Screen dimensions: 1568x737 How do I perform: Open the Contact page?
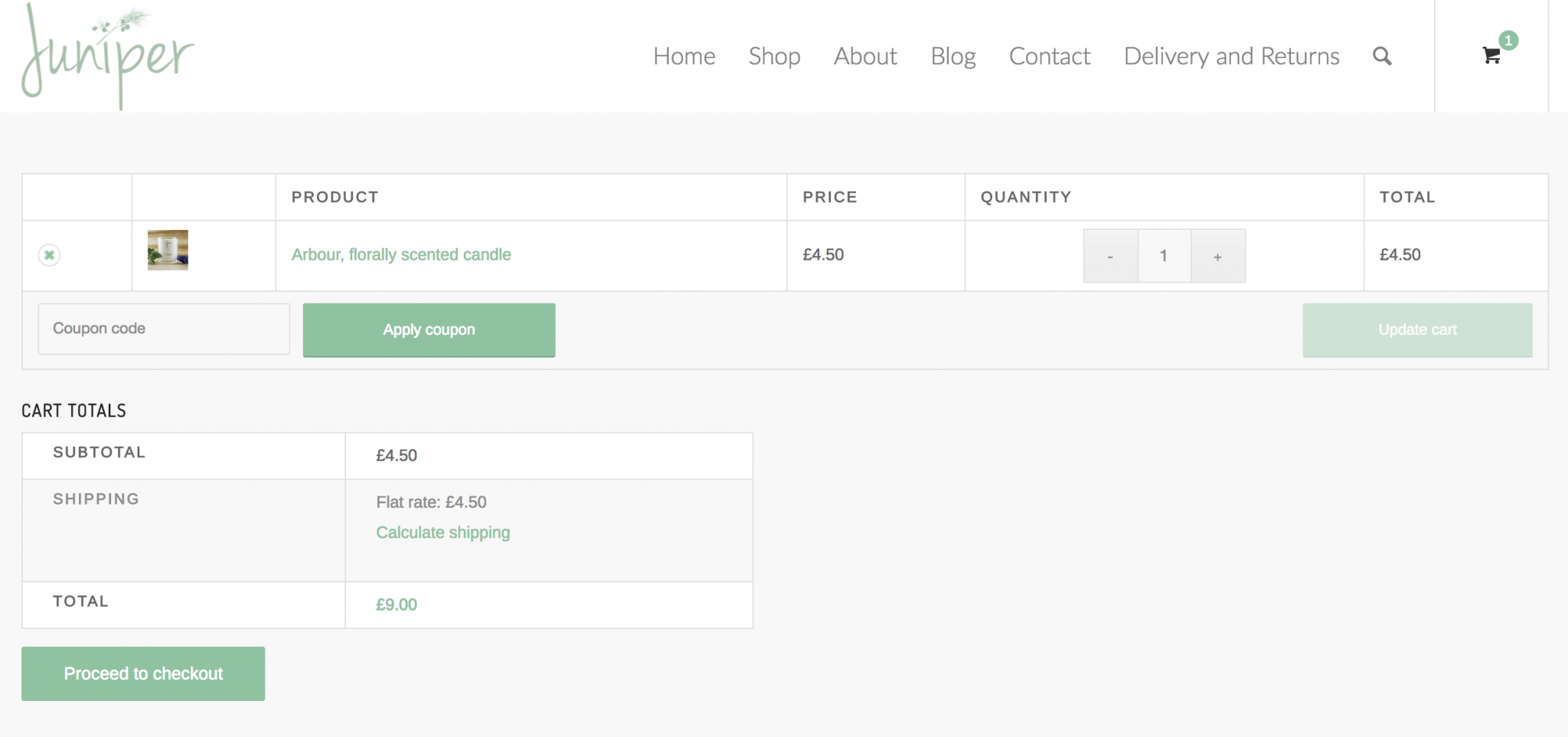(1049, 56)
